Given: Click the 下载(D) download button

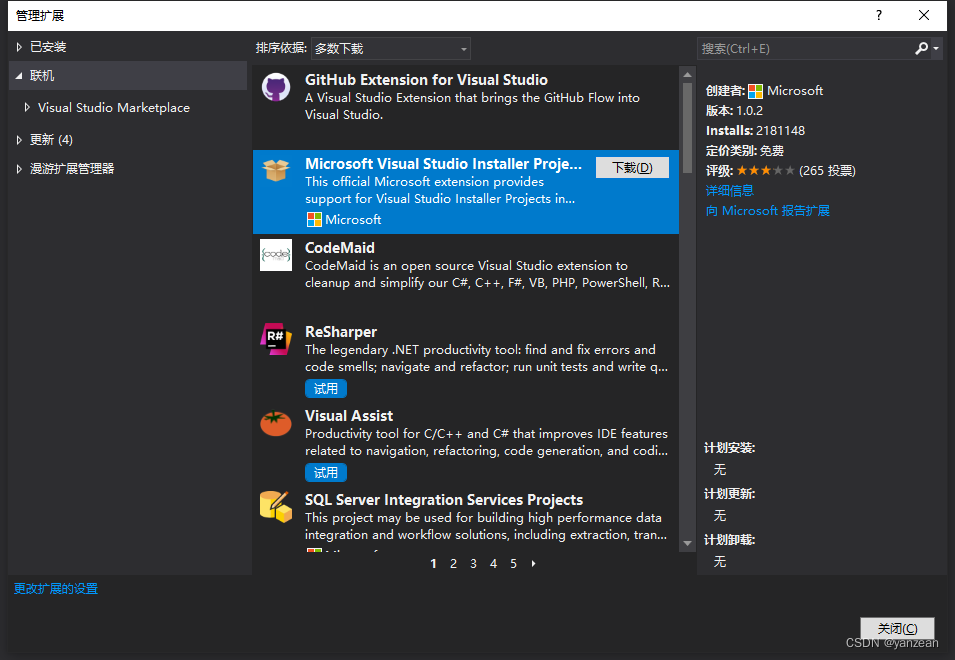Looking at the screenshot, I should click(632, 167).
